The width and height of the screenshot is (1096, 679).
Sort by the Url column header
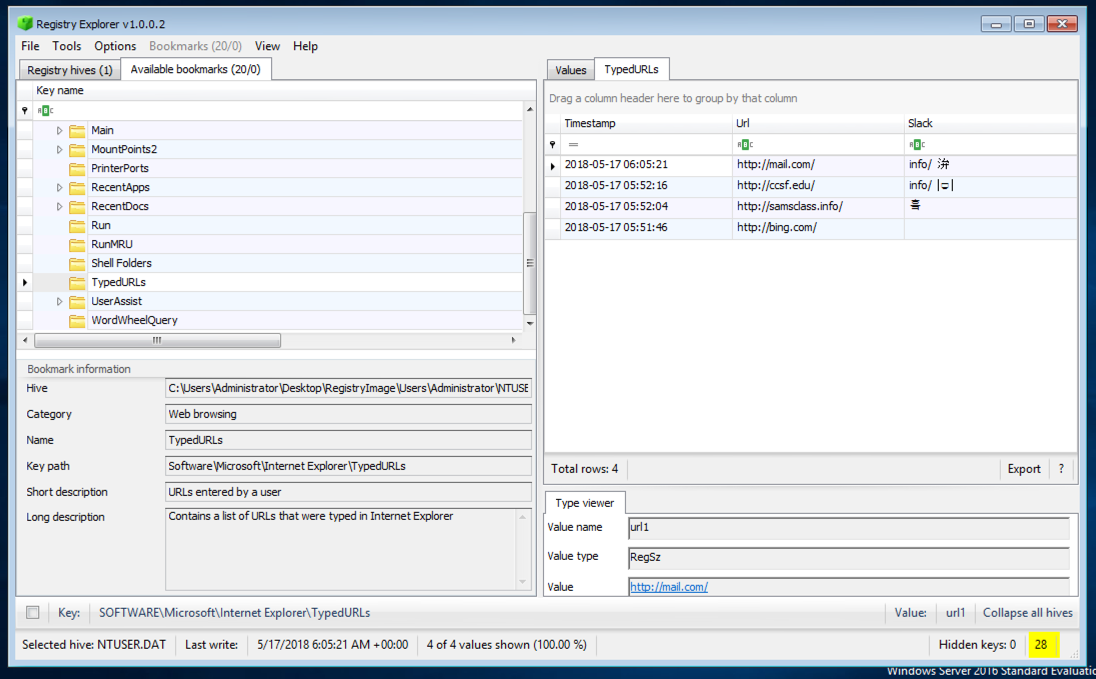818,123
